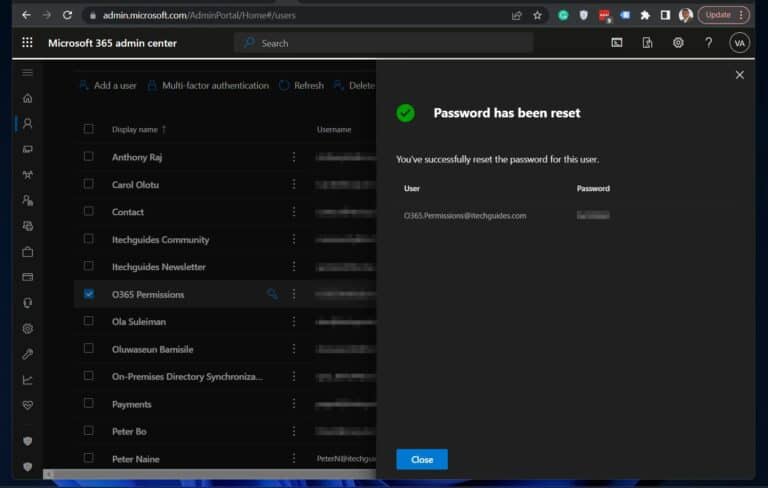This screenshot has height=488, width=768.
Task: Open more actions for Contact
Action: pyautogui.click(x=294, y=212)
